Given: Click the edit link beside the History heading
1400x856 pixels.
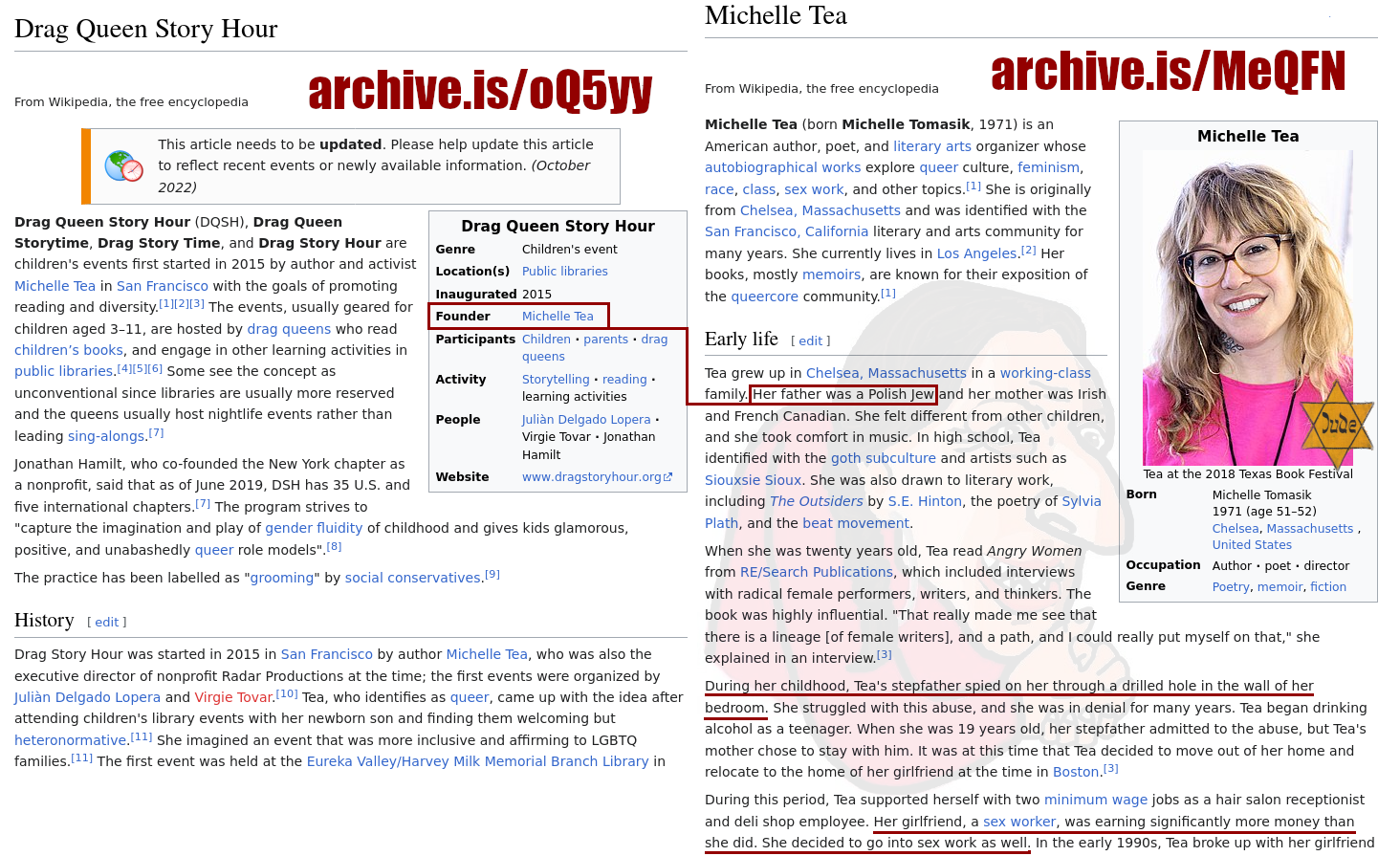Looking at the screenshot, I should pyautogui.click(x=107, y=623).
